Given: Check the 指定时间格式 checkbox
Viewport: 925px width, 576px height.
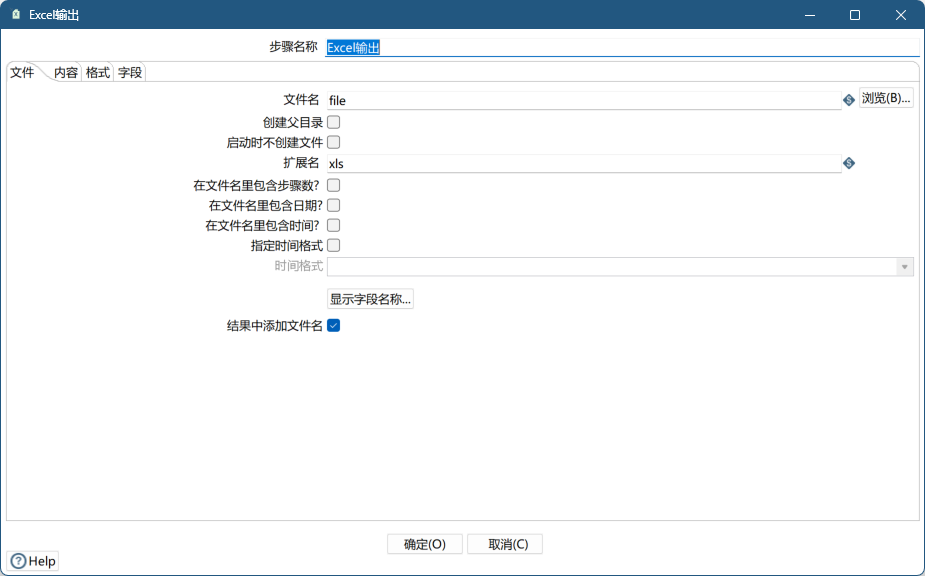Looking at the screenshot, I should coord(333,245).
